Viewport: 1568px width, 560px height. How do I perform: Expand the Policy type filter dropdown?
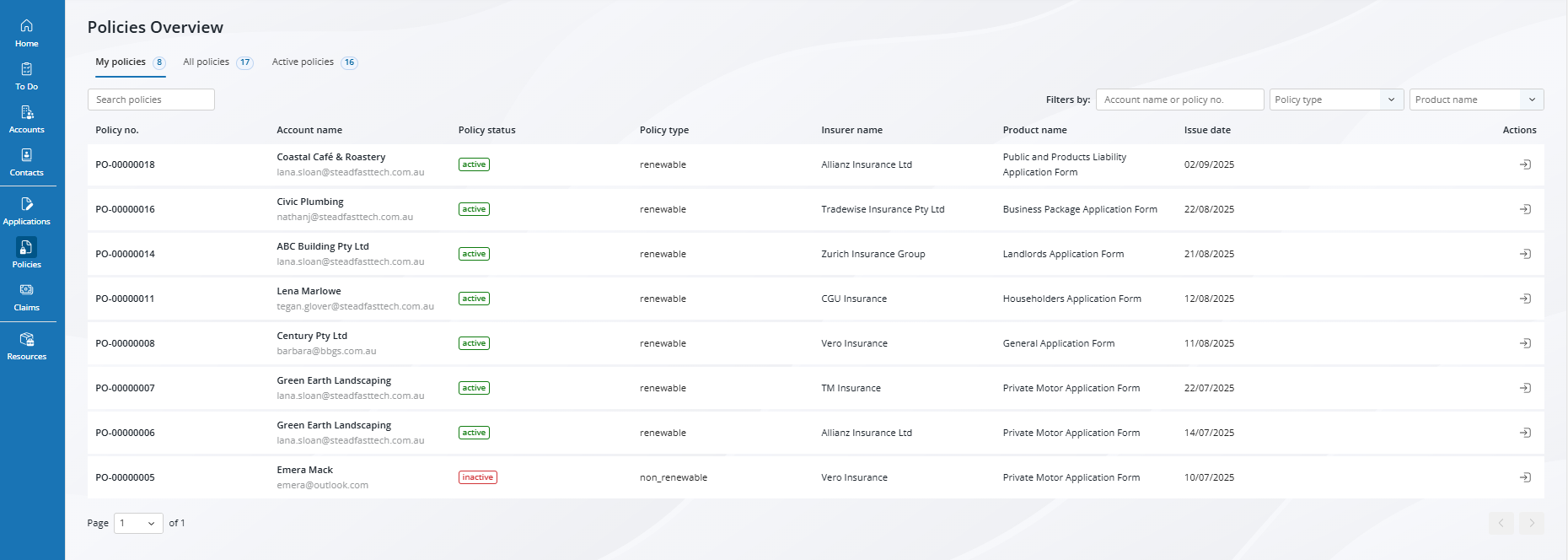pos(1336,100)
